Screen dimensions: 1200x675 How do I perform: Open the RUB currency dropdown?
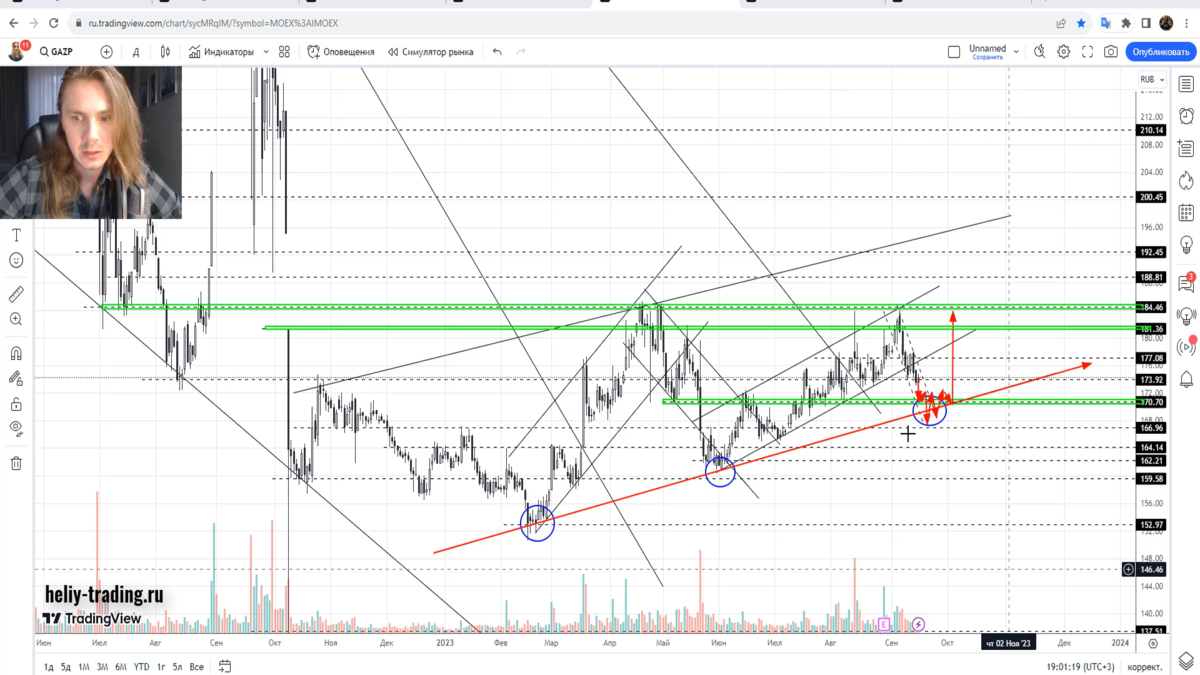point(1151,80)
